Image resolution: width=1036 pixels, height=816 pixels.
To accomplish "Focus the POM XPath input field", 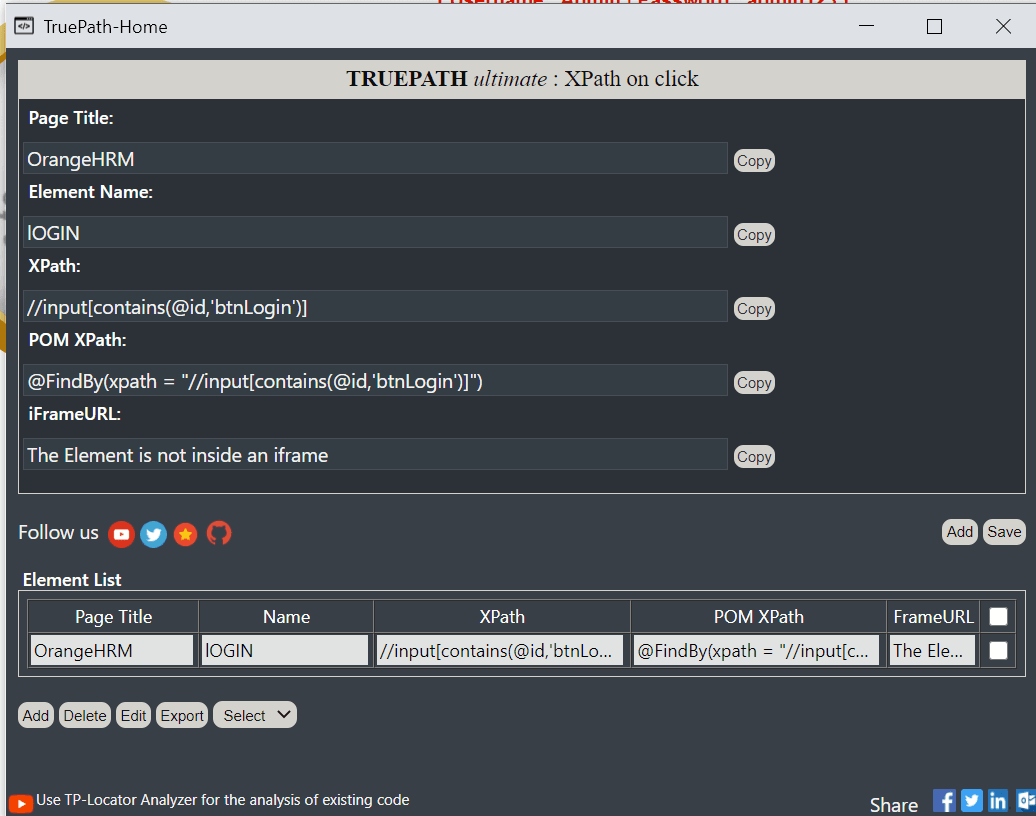I will pyautogui.click(x=375, y=381).
